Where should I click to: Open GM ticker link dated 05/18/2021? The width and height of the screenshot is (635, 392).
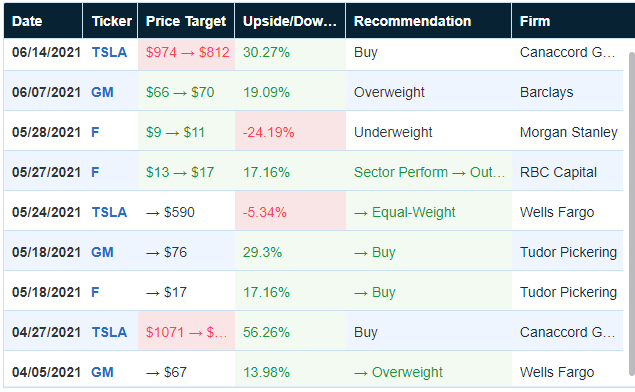102,252
